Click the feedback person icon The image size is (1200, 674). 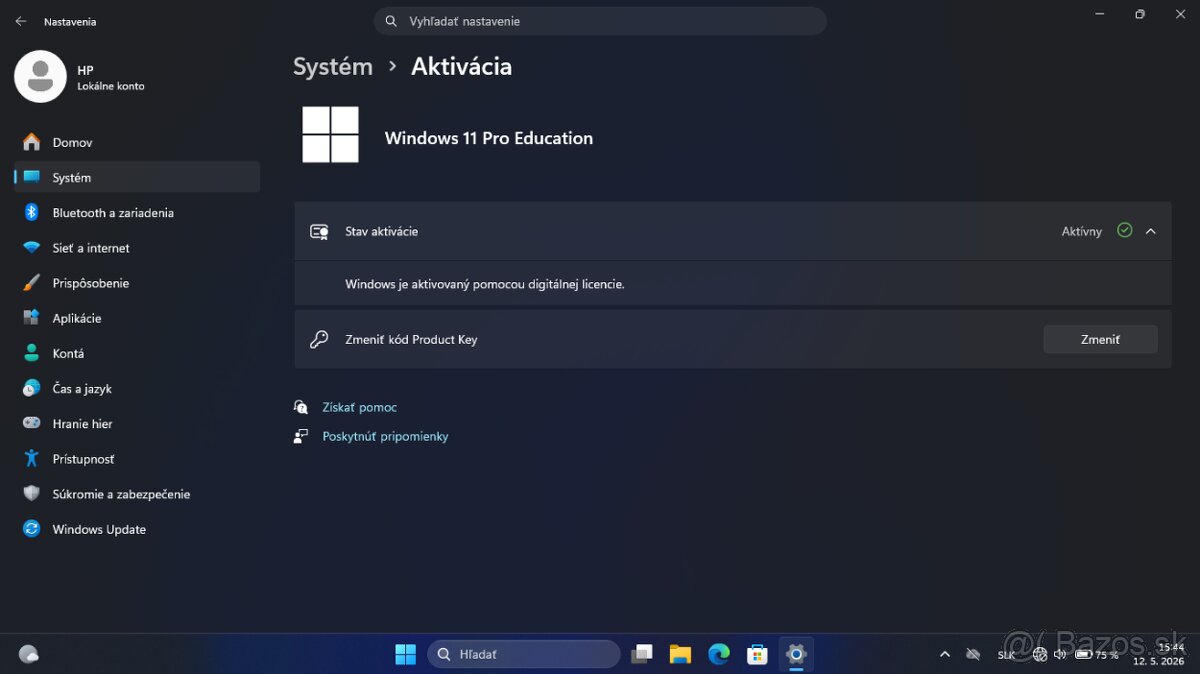click(x=301, y=436)
